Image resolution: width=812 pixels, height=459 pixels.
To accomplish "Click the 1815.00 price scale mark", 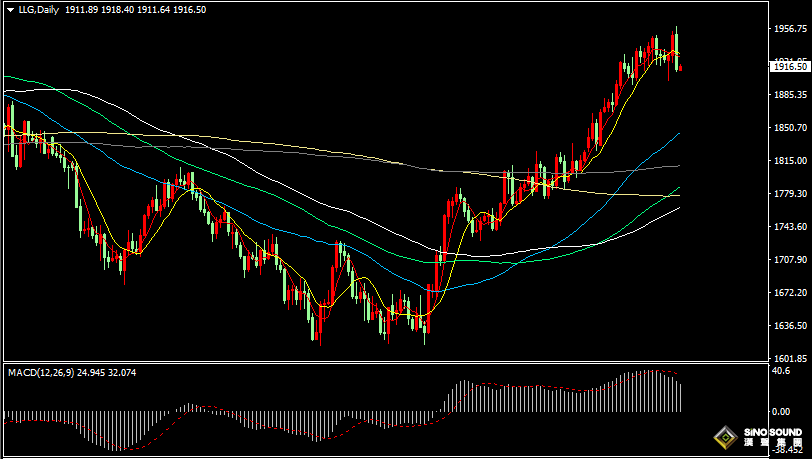I will pos(789,161).
